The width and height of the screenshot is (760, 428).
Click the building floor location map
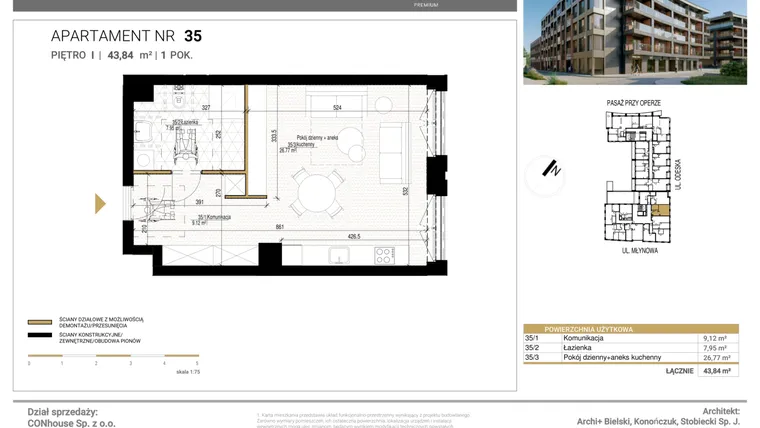pos(637,176)
